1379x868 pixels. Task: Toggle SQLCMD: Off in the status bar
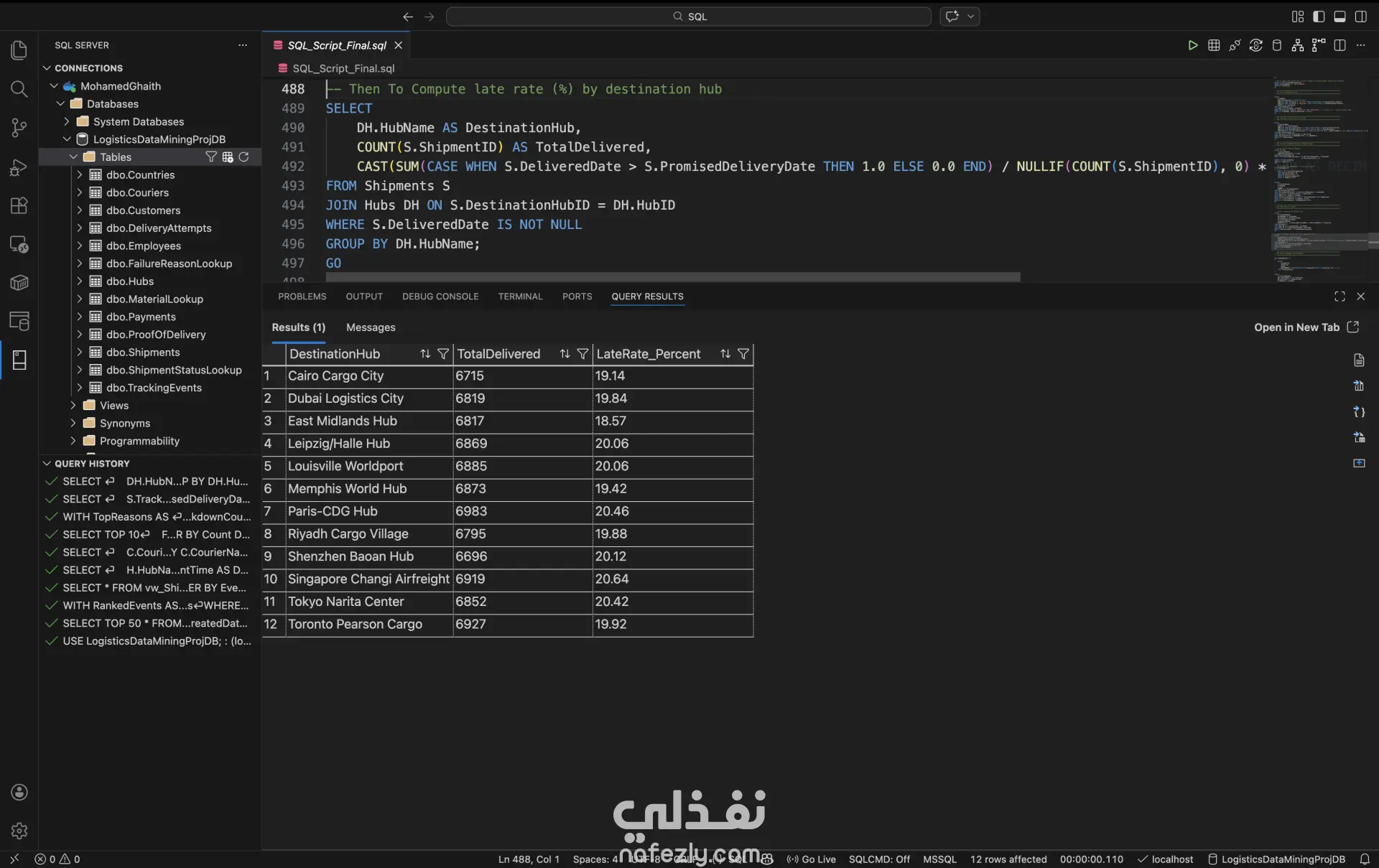tap(879, 859)
